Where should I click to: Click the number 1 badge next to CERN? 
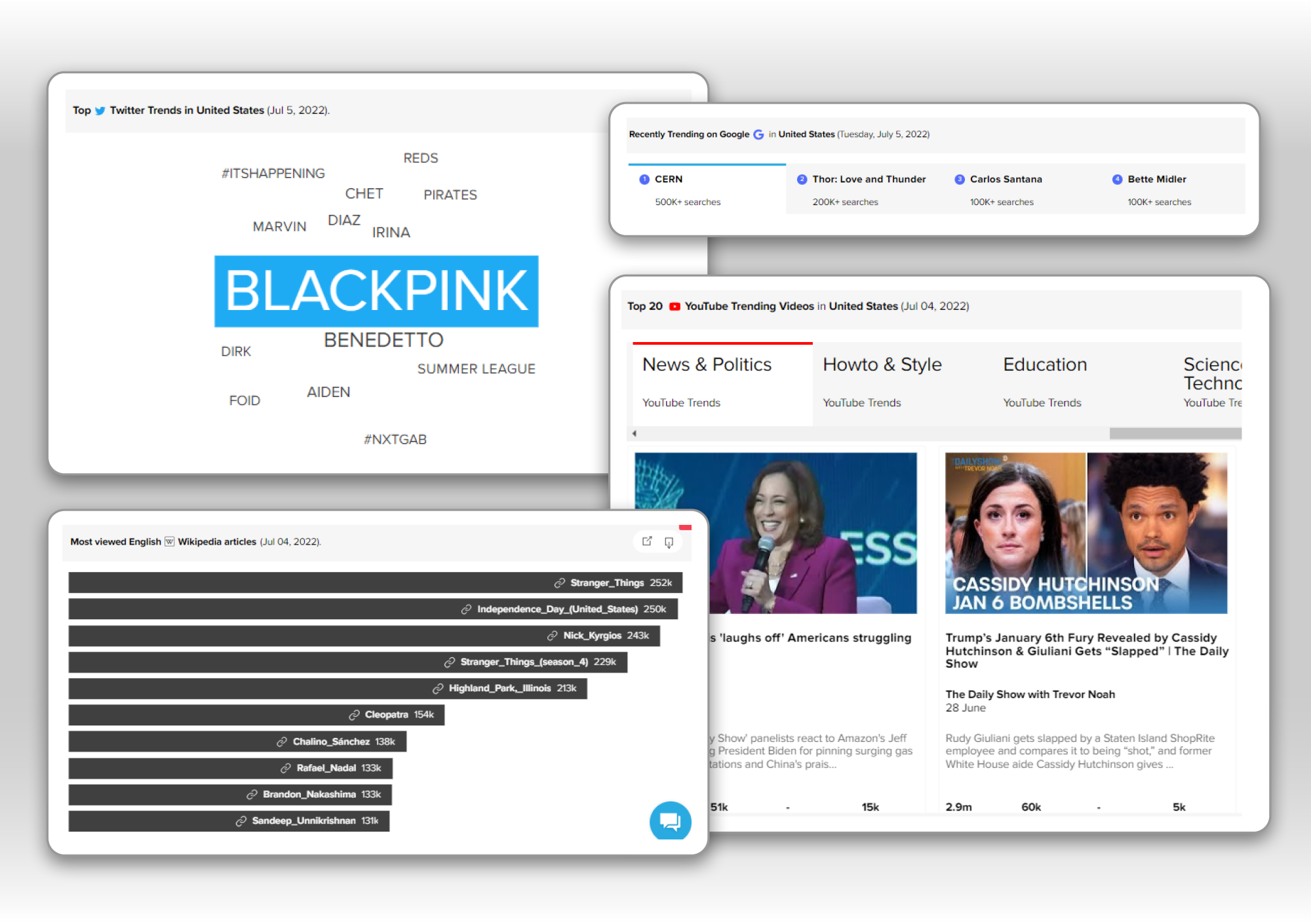644,180
